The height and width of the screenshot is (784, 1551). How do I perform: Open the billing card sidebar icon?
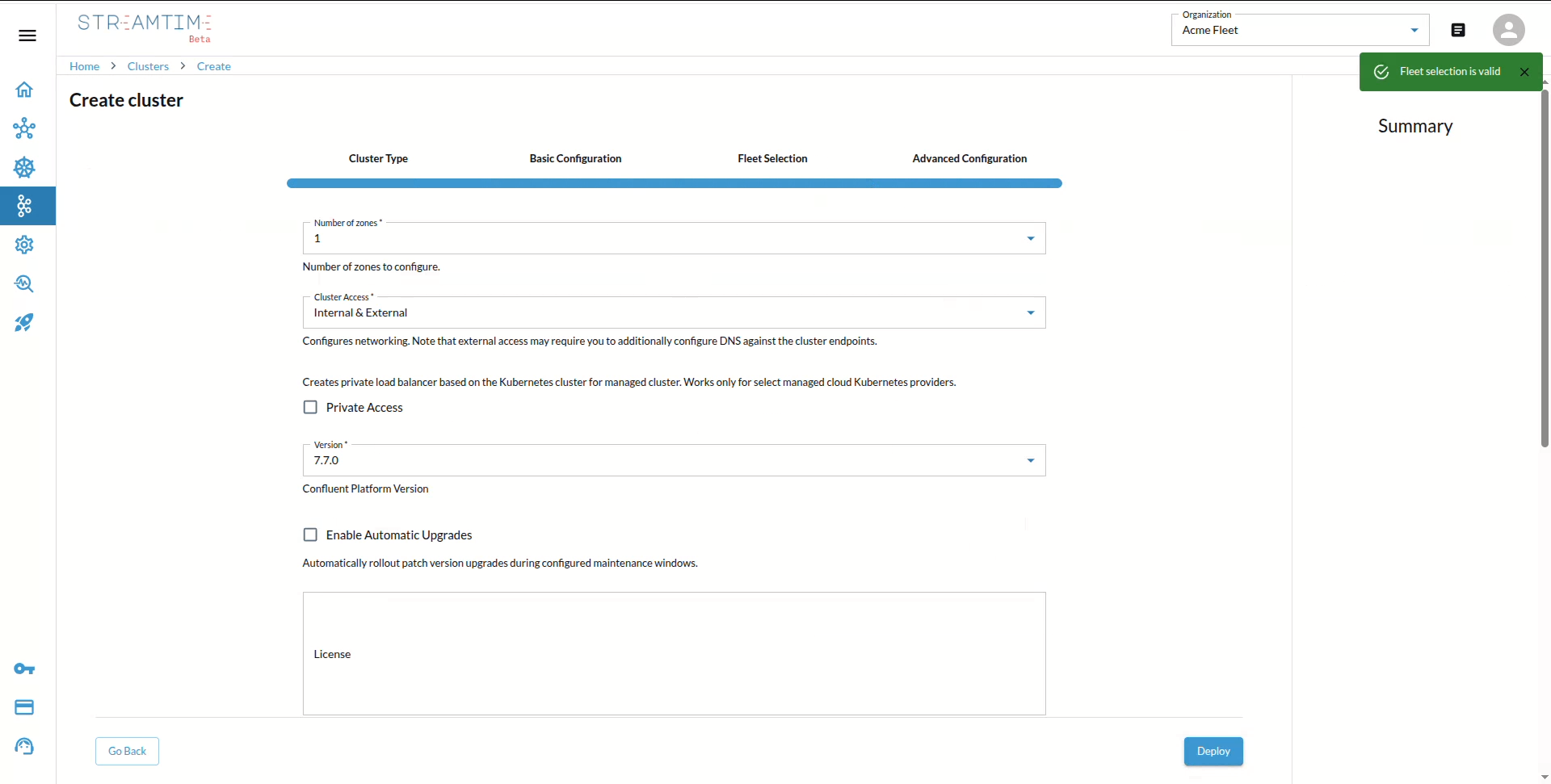[24, 707]
